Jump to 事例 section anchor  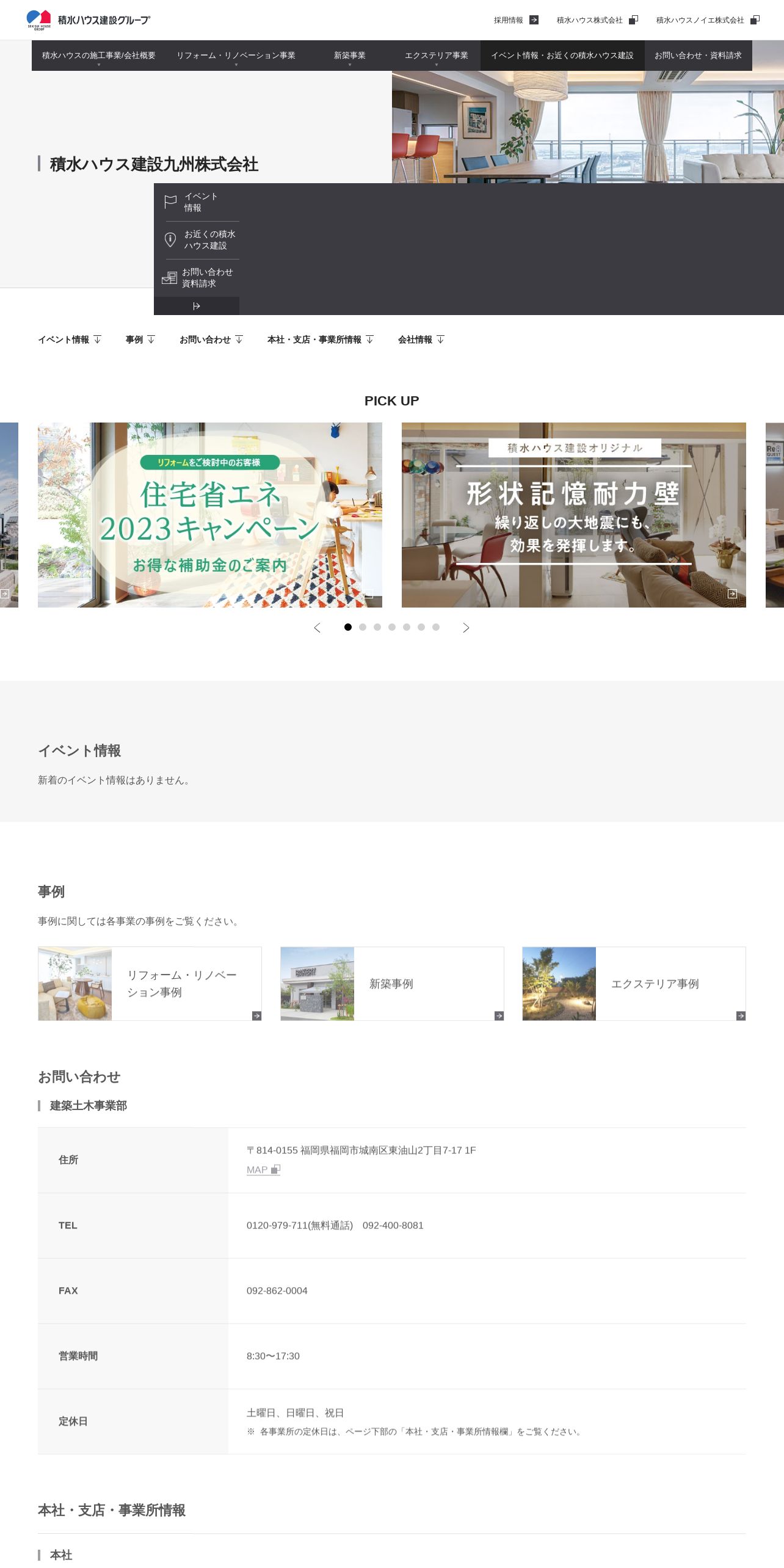click(140, 339)
